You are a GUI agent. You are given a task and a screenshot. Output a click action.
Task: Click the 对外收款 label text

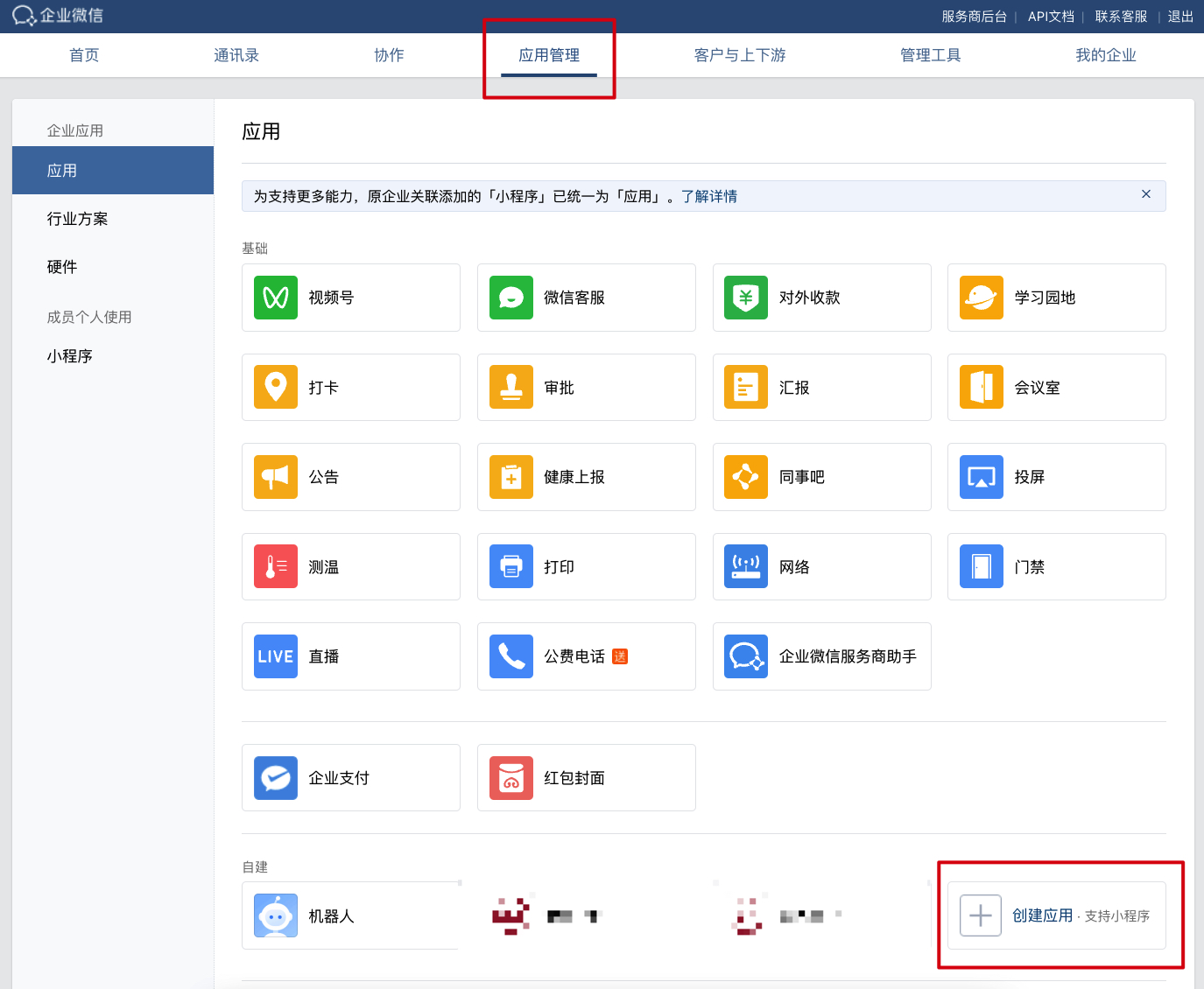point(810,298)
